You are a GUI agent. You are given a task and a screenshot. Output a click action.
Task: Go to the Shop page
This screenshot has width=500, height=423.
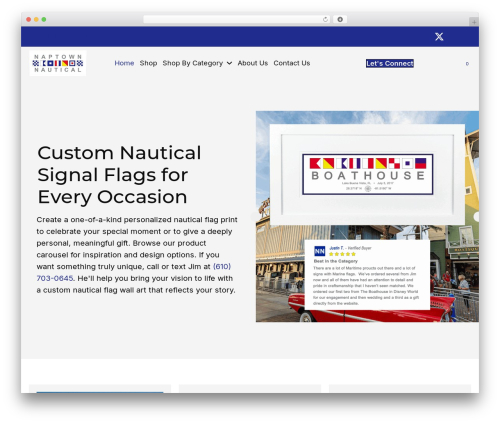click(x=148, y=63)
